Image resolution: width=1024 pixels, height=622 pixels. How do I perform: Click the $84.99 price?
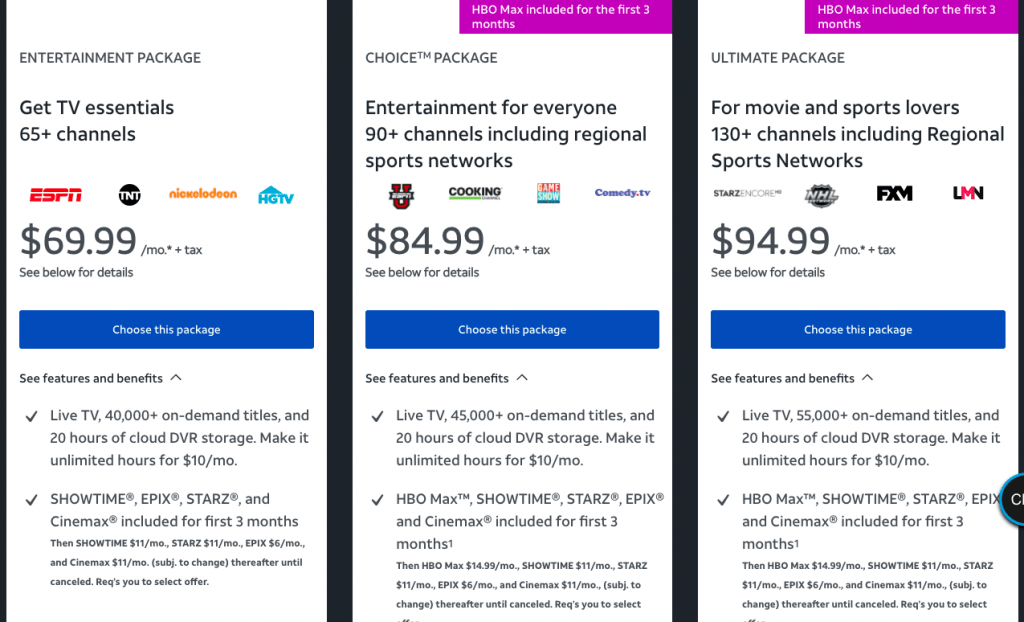pyautogui.click(x=424, y=240)
